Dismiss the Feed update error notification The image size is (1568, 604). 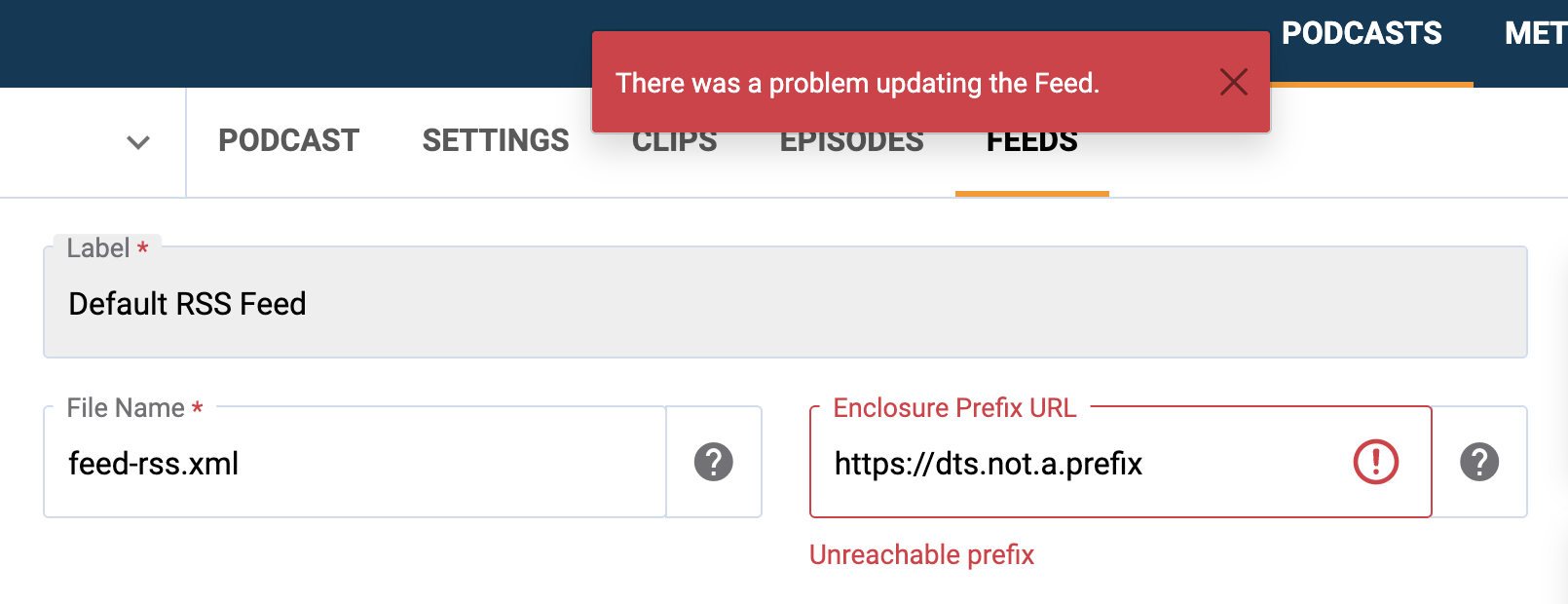click(1233, 83)
